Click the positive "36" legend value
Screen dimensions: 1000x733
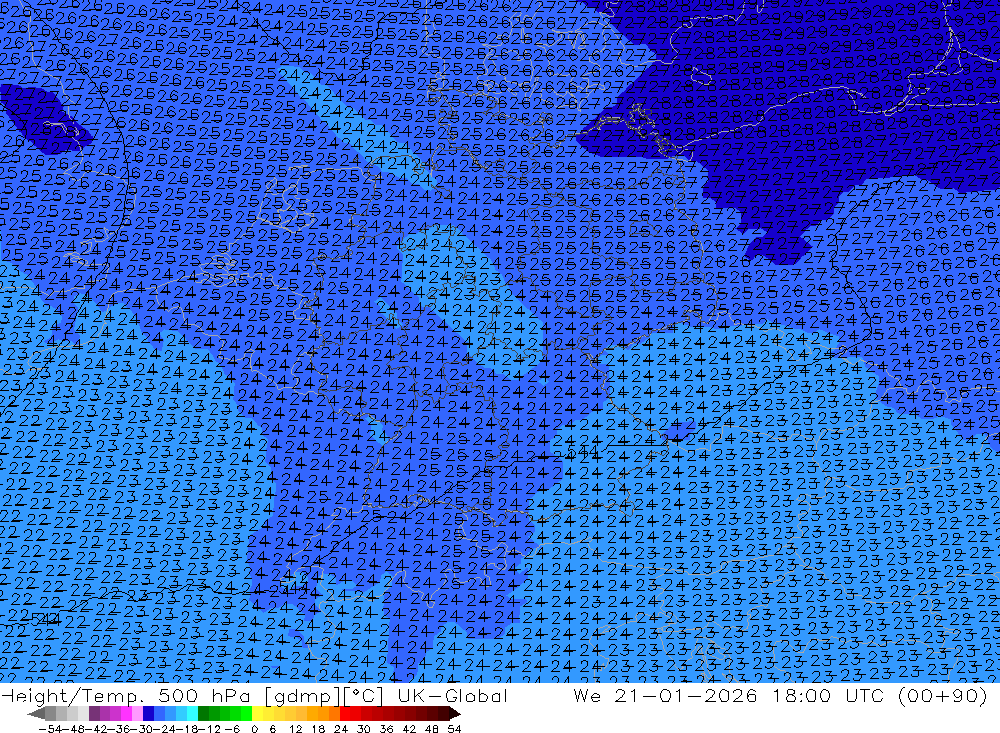point(386,729)
